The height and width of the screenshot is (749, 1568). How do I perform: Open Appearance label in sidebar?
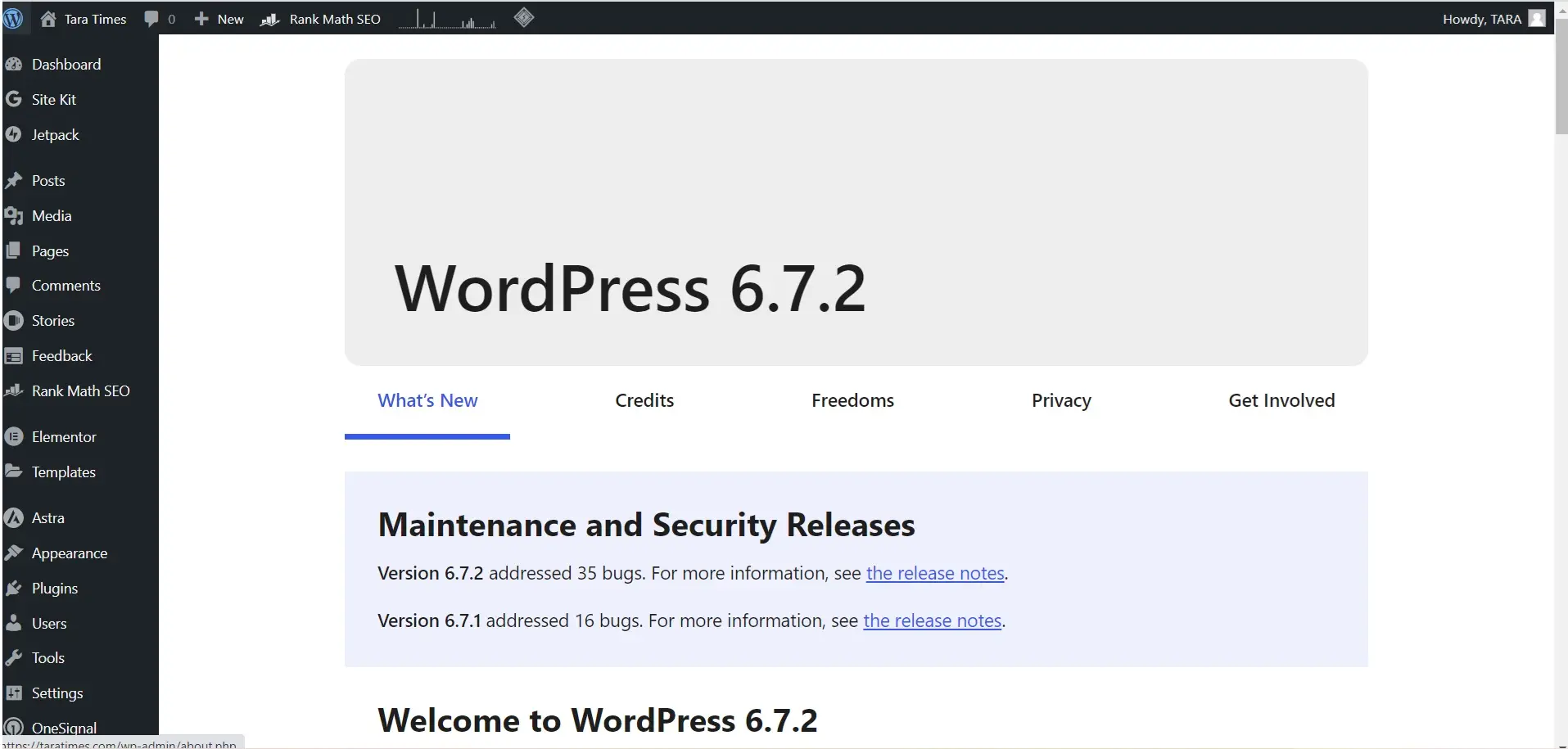coord(70,553)
